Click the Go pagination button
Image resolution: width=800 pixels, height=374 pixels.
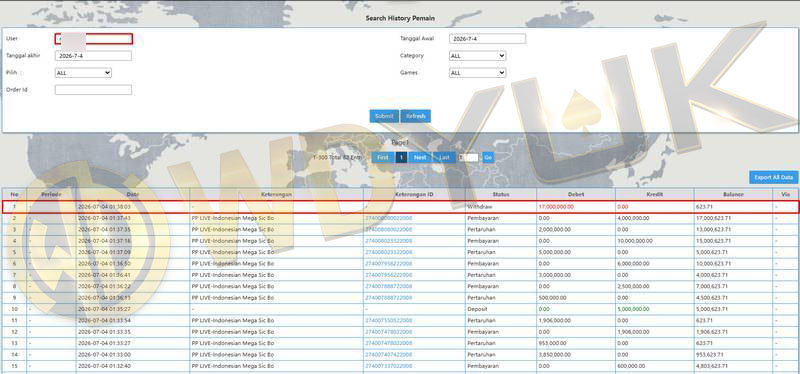(488, 158)
